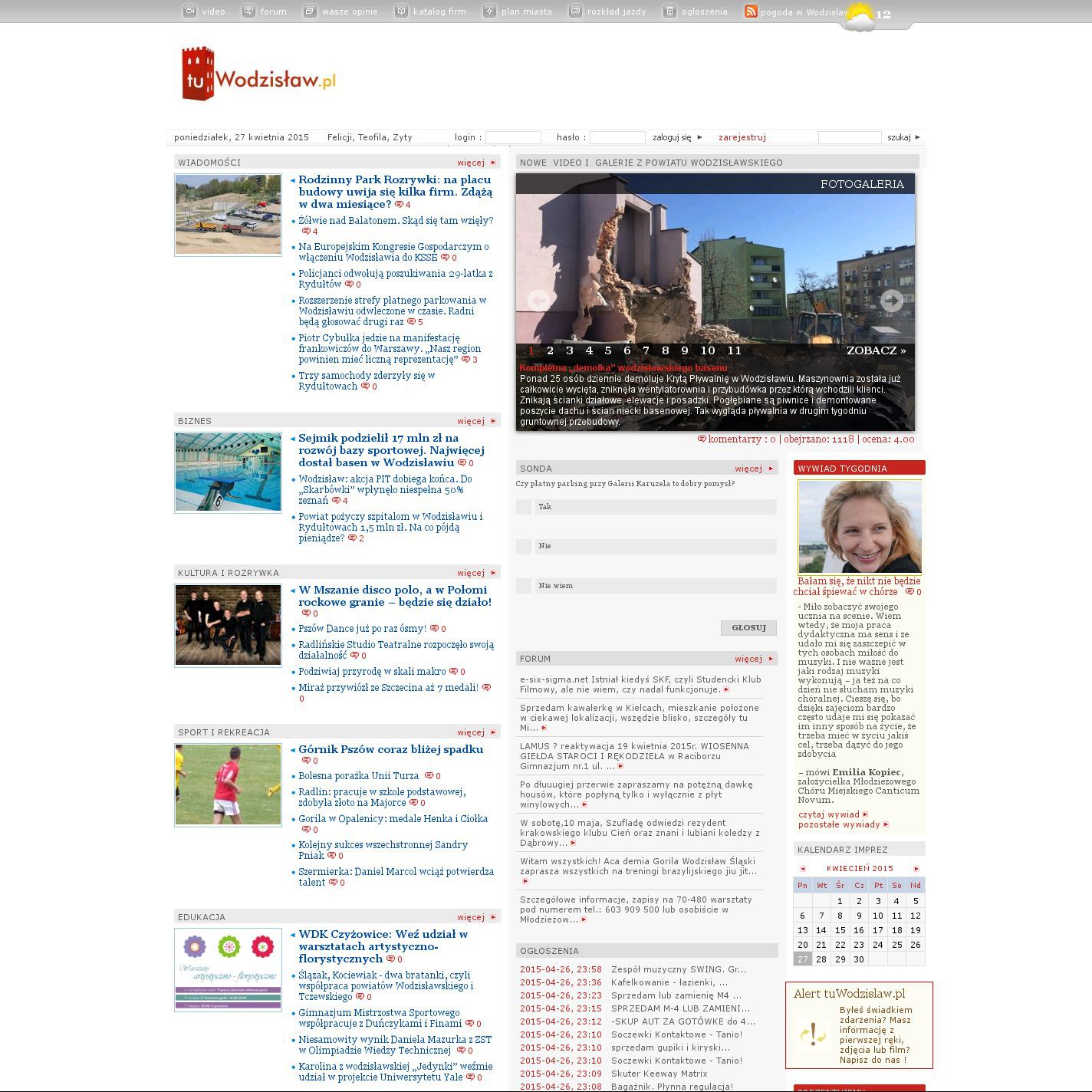Image resolution: width=1092 pixels, height=1092 pixels.
Task: Click the rozkład jazdy bus icon
Action: pos(575,11)
